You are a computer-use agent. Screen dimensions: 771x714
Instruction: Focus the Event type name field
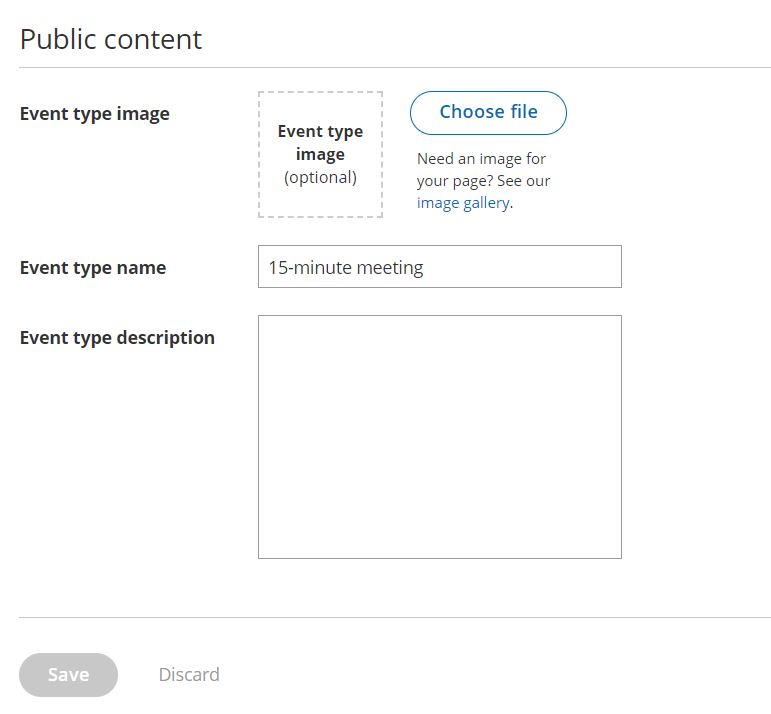point(439,267)
